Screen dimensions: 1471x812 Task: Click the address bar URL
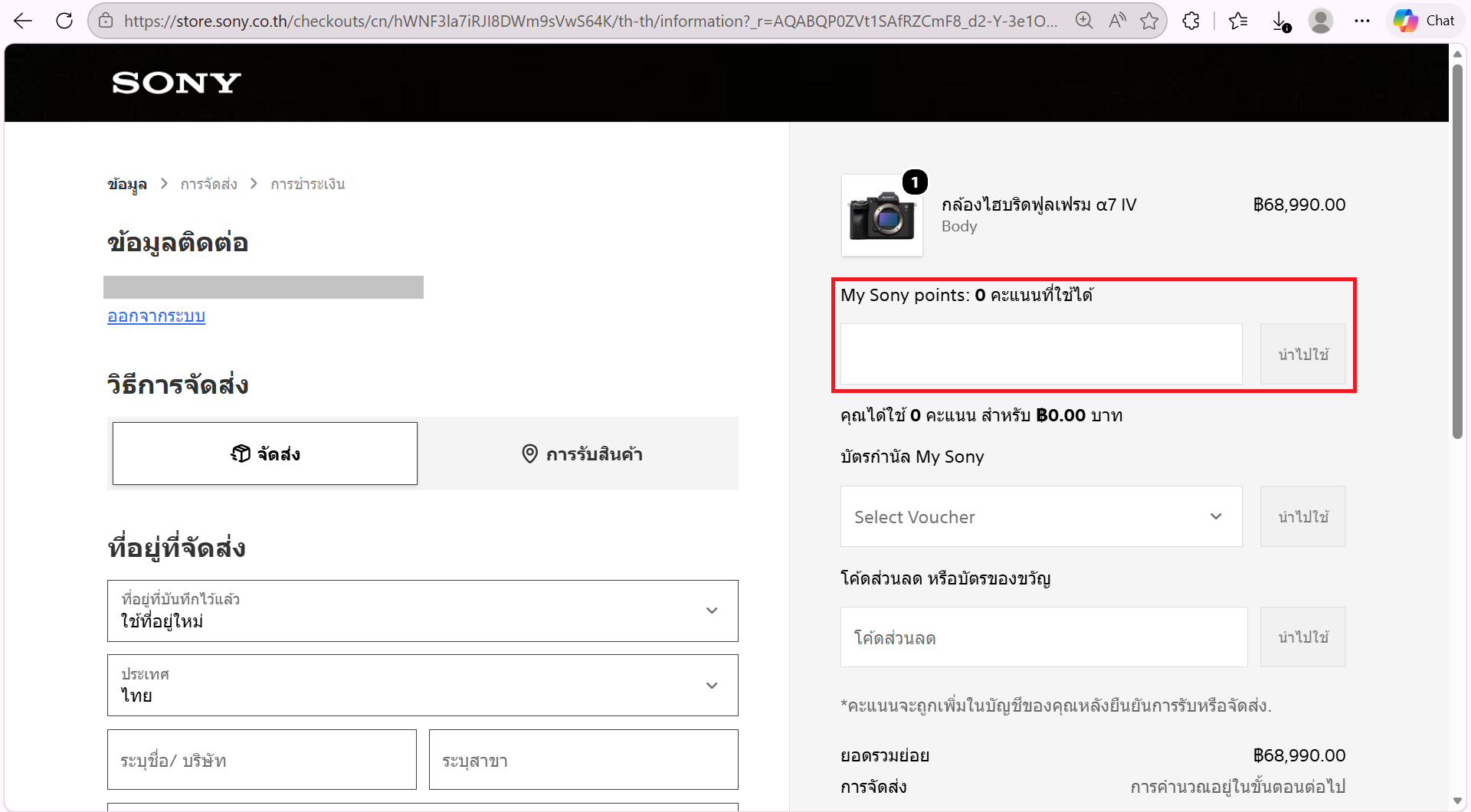(590, 21)
